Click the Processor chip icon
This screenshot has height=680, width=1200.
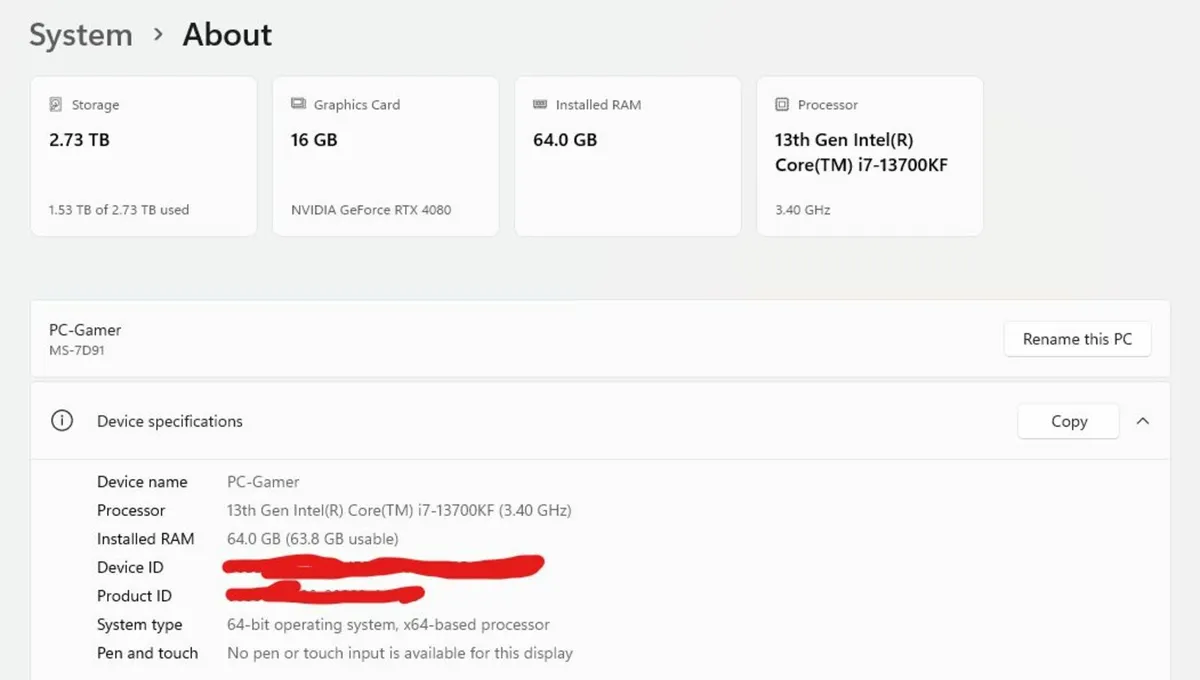(x=782, y=104)
